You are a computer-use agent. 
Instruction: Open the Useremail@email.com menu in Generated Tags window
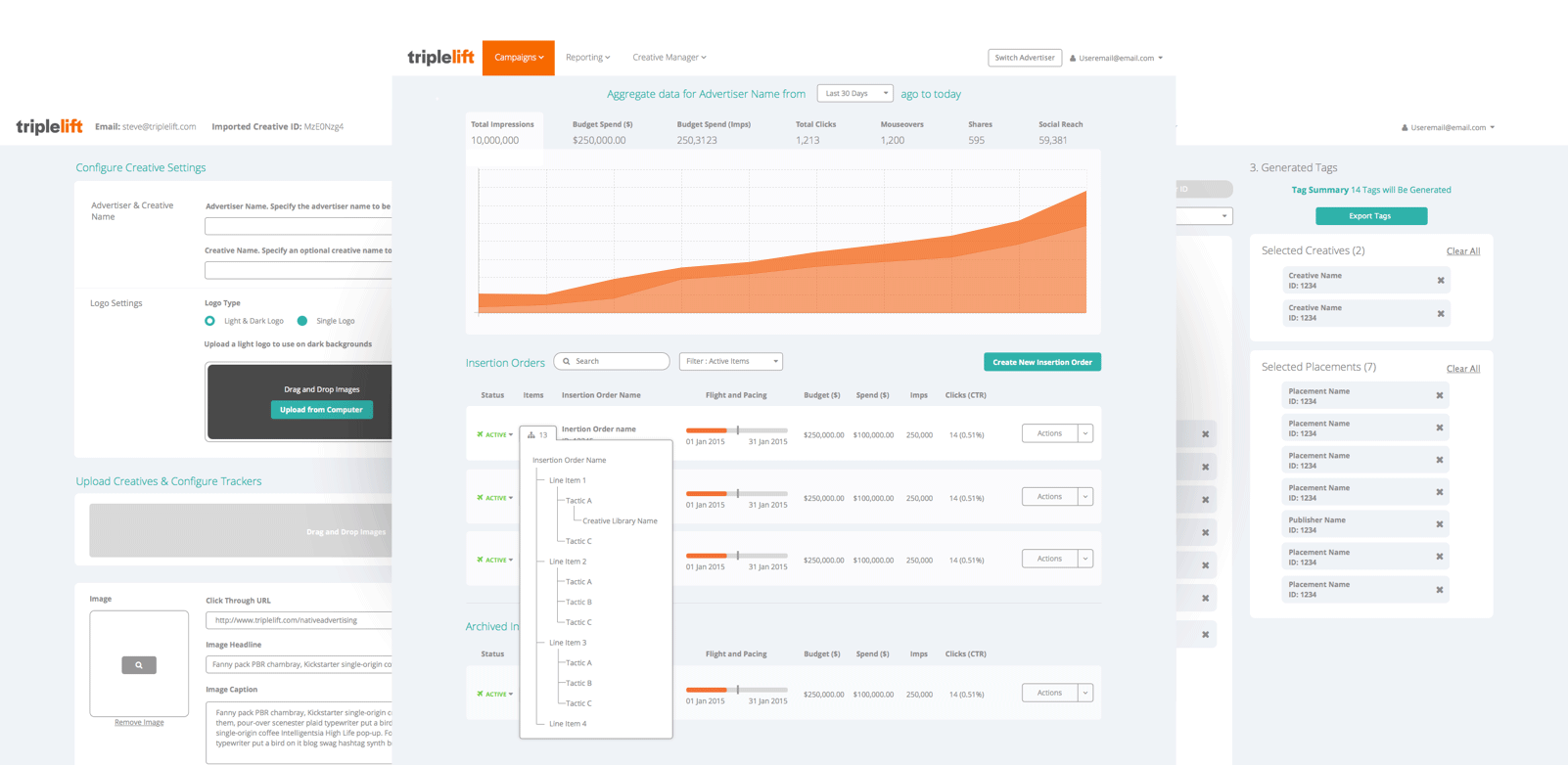pyautogui.click(x=1448, y=127)
